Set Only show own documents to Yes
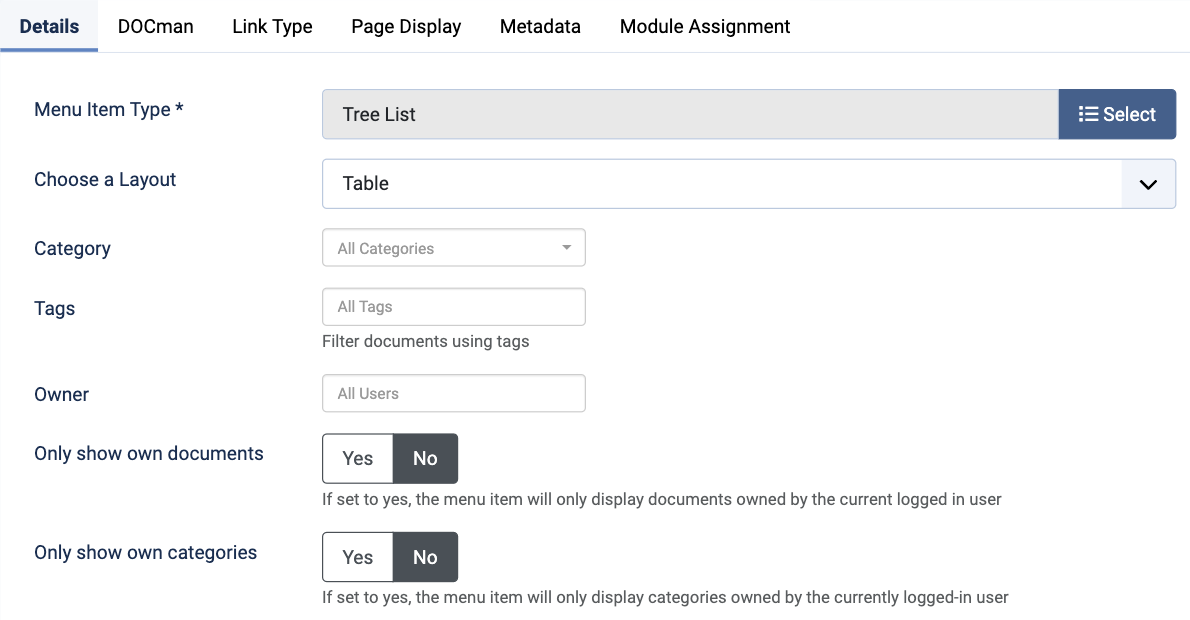 click(357, 458)
